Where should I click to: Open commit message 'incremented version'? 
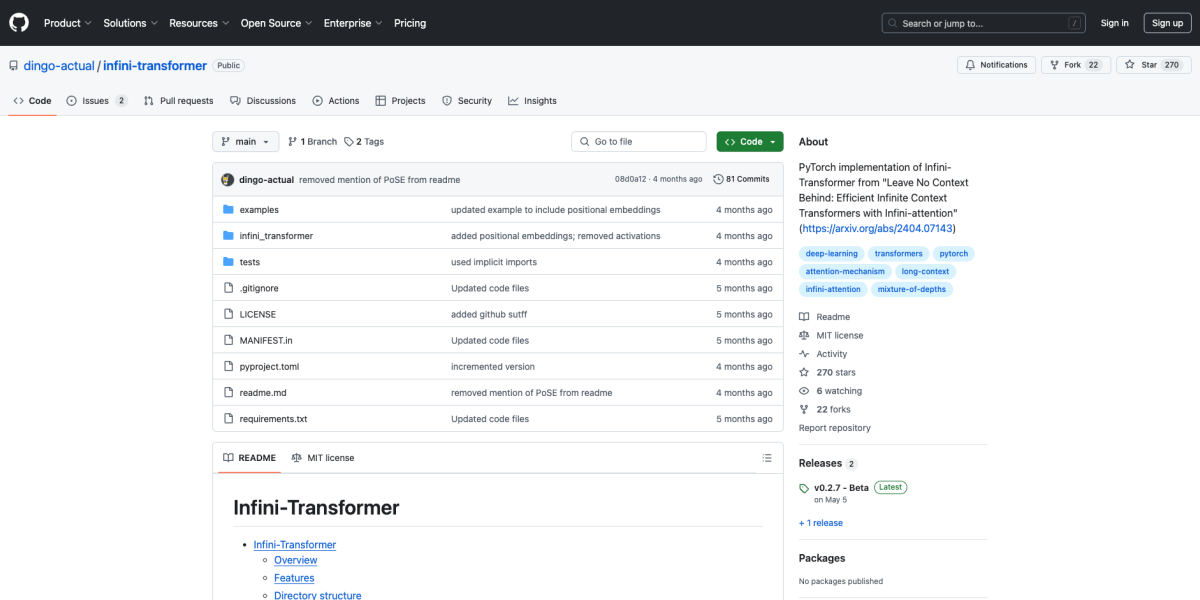493,366
